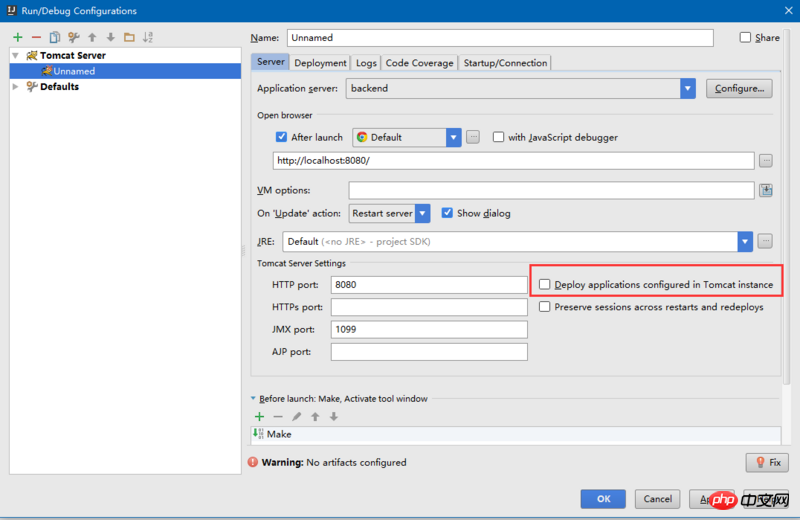
Task: Enable with JavaScript debugger
Action: pyautogui.click(x=498, y=137)
